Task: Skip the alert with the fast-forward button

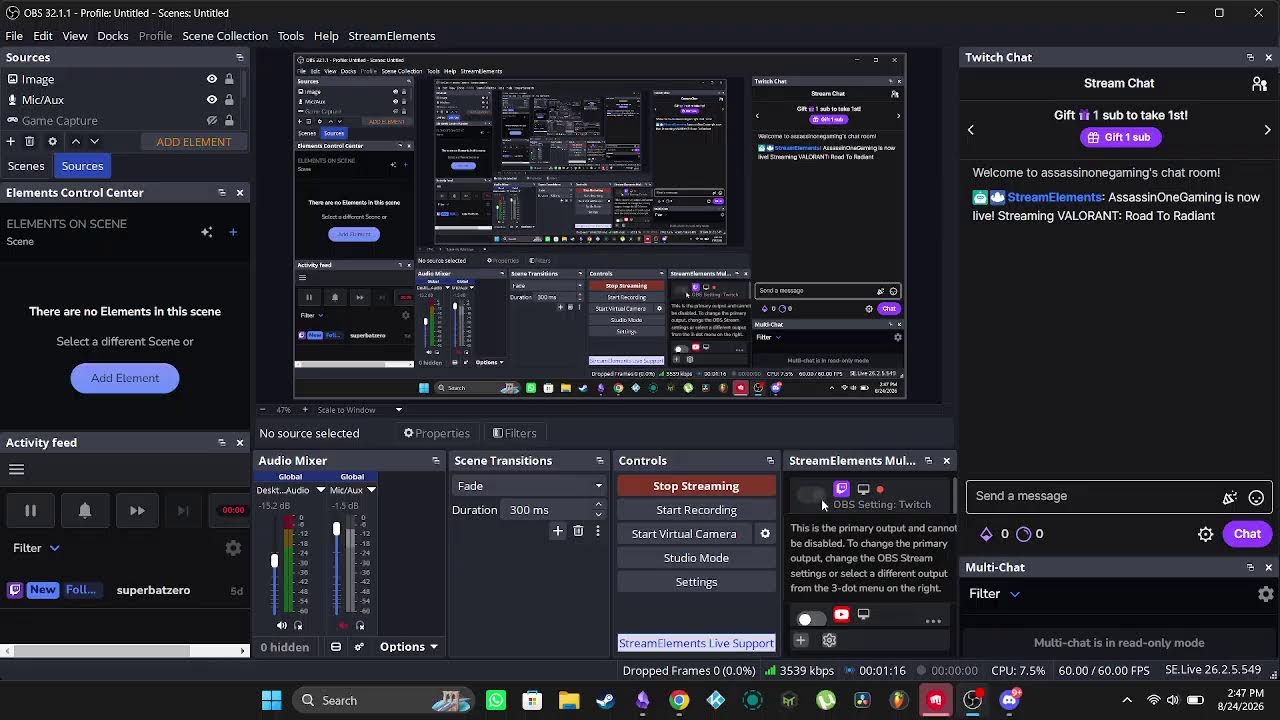Action: tap(137, 511)
